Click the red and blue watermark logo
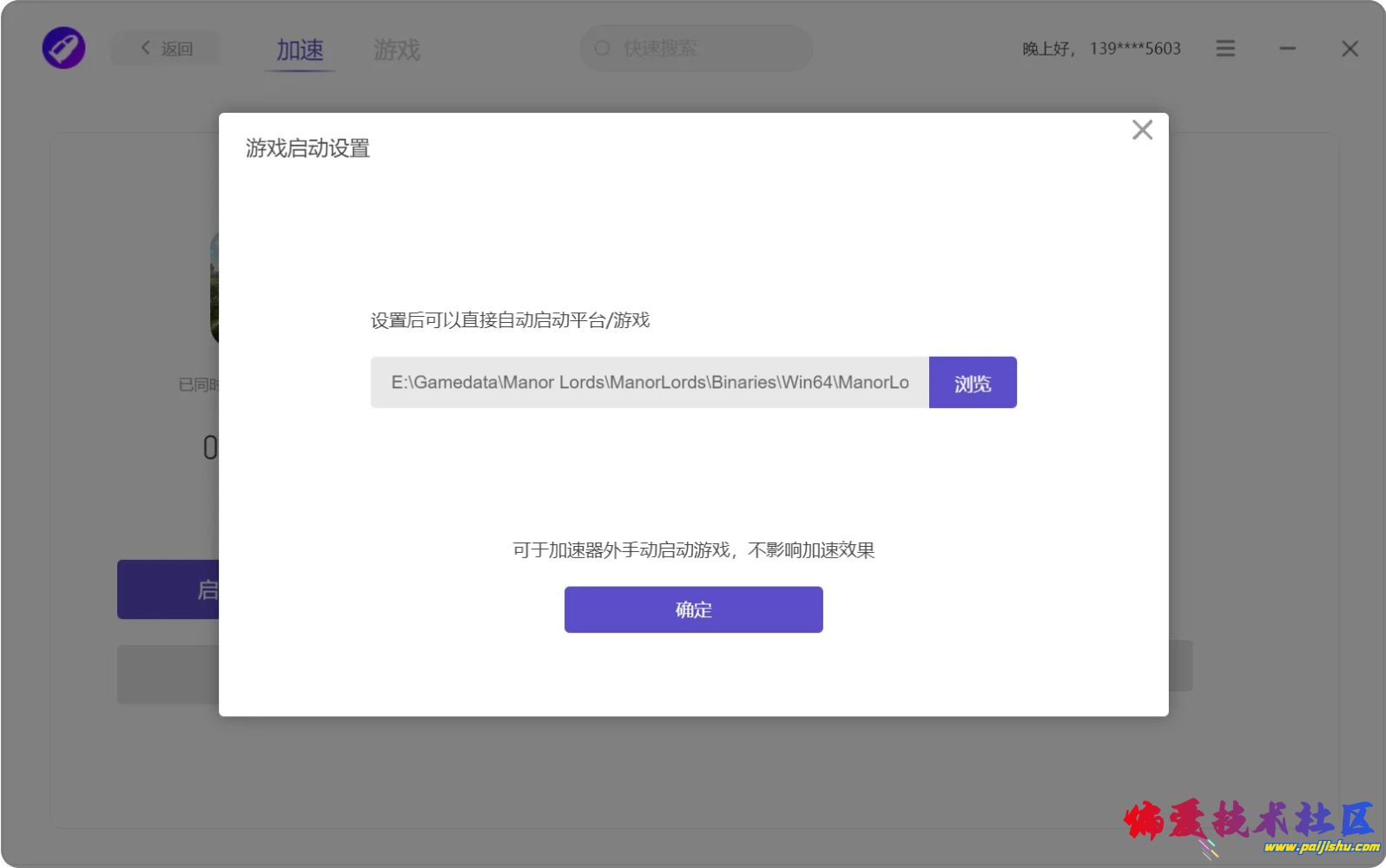 [1251, 826]
